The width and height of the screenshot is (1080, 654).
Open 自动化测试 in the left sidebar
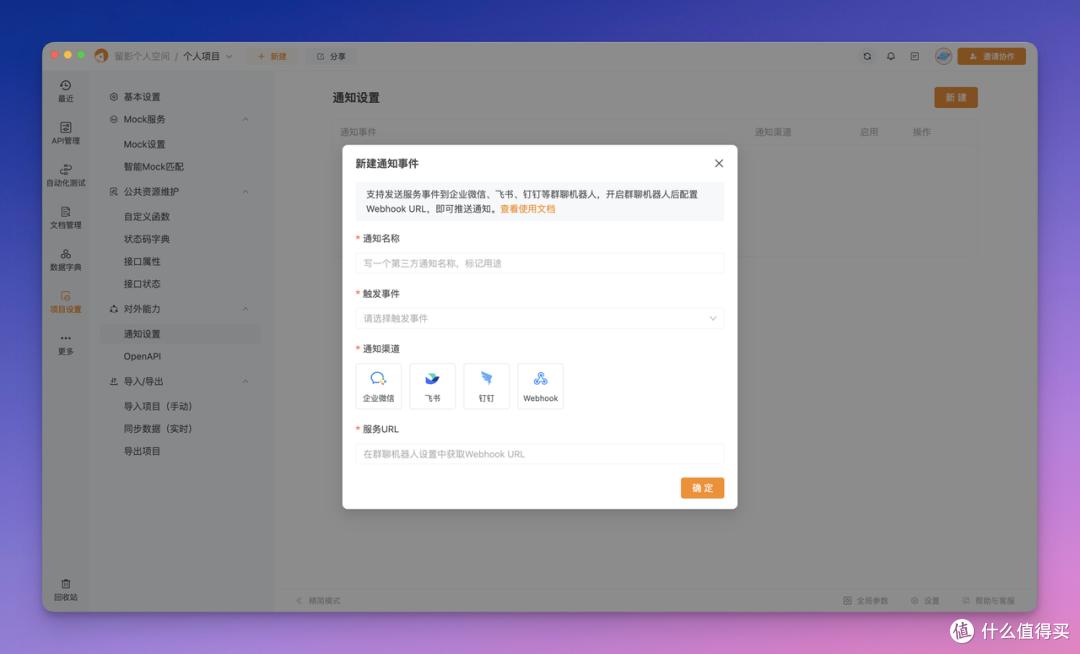coord(65,175)
